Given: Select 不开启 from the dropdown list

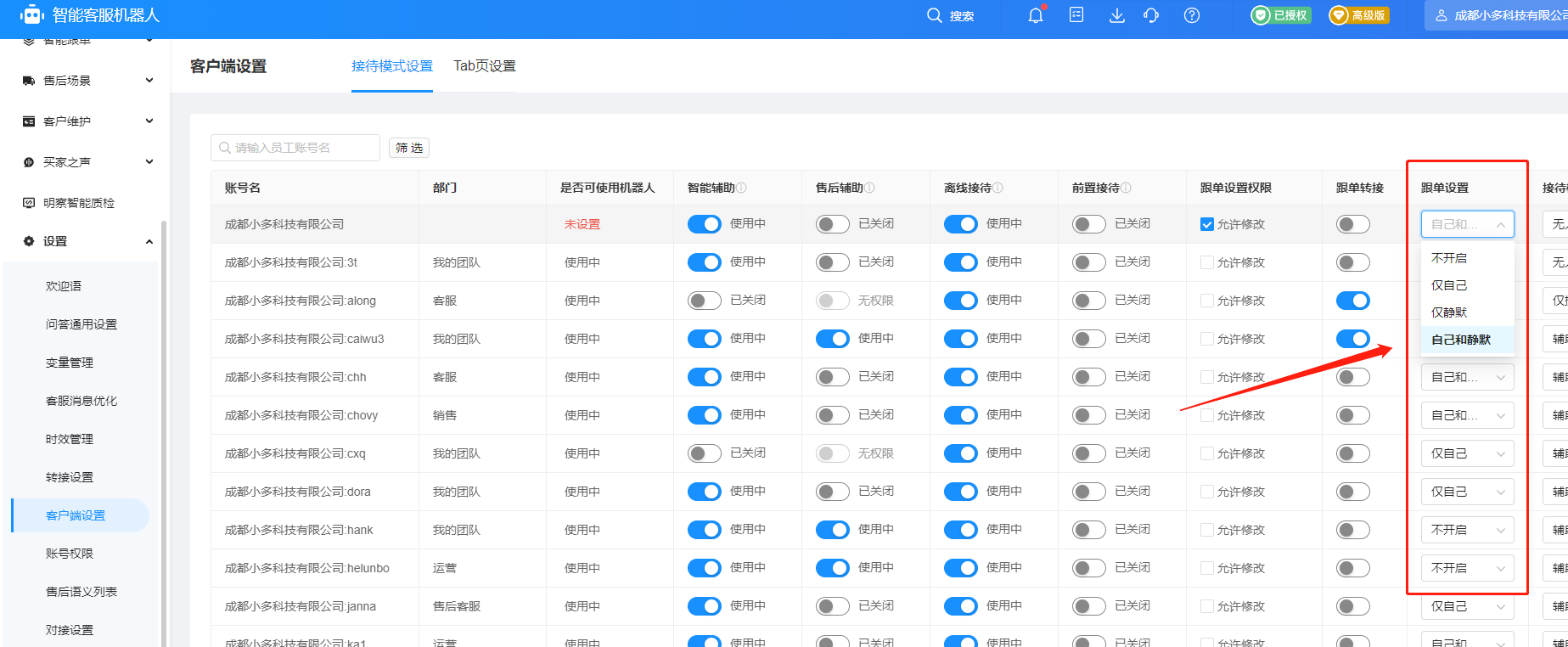Looking at the screenshot, I should point(1467,258).
